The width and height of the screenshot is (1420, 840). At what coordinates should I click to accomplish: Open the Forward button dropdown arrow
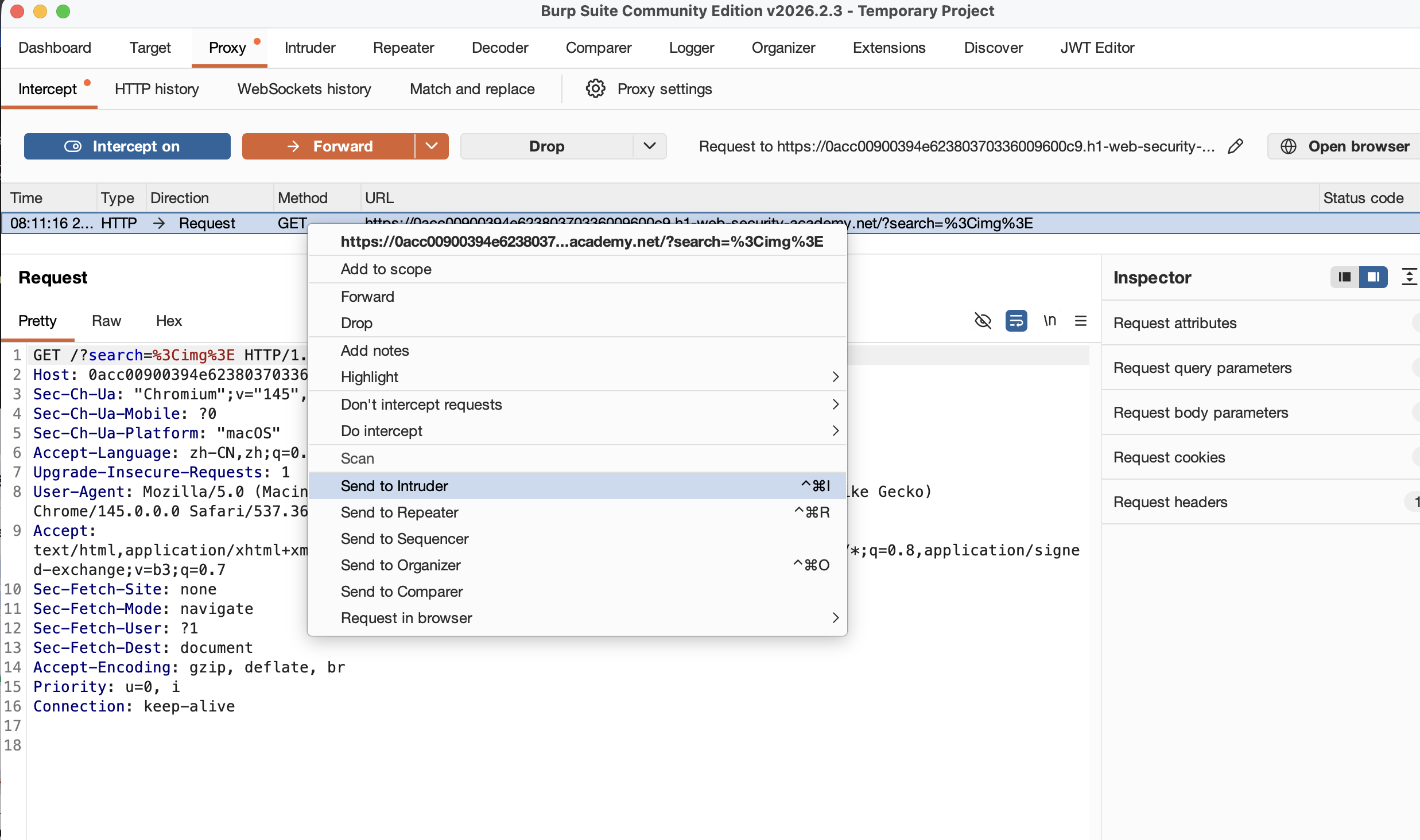432,146
